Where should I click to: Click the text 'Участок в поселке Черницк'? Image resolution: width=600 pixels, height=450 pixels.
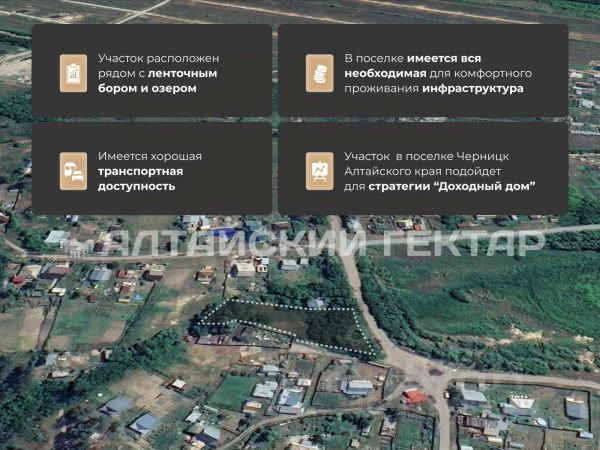click(x=427, y=156)
